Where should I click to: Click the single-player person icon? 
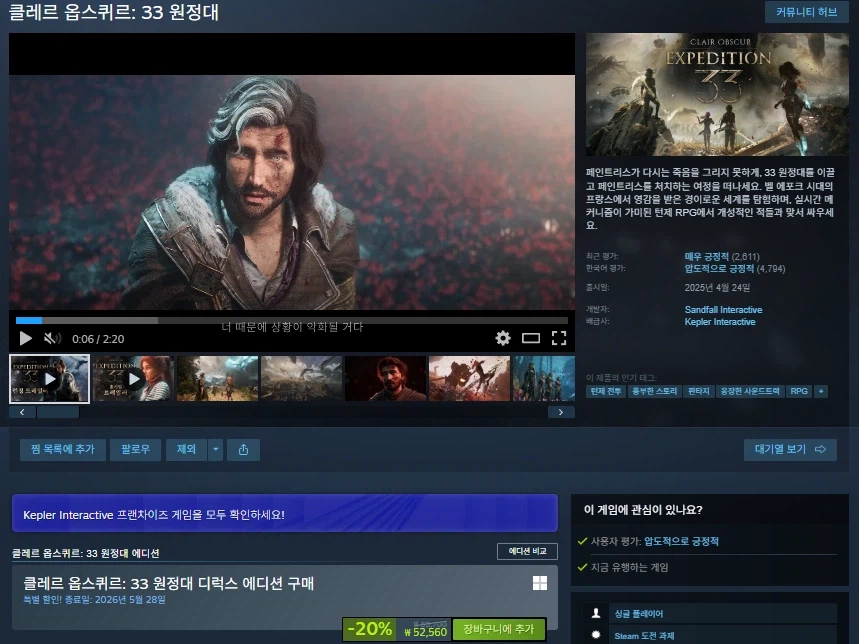point(595,613)
